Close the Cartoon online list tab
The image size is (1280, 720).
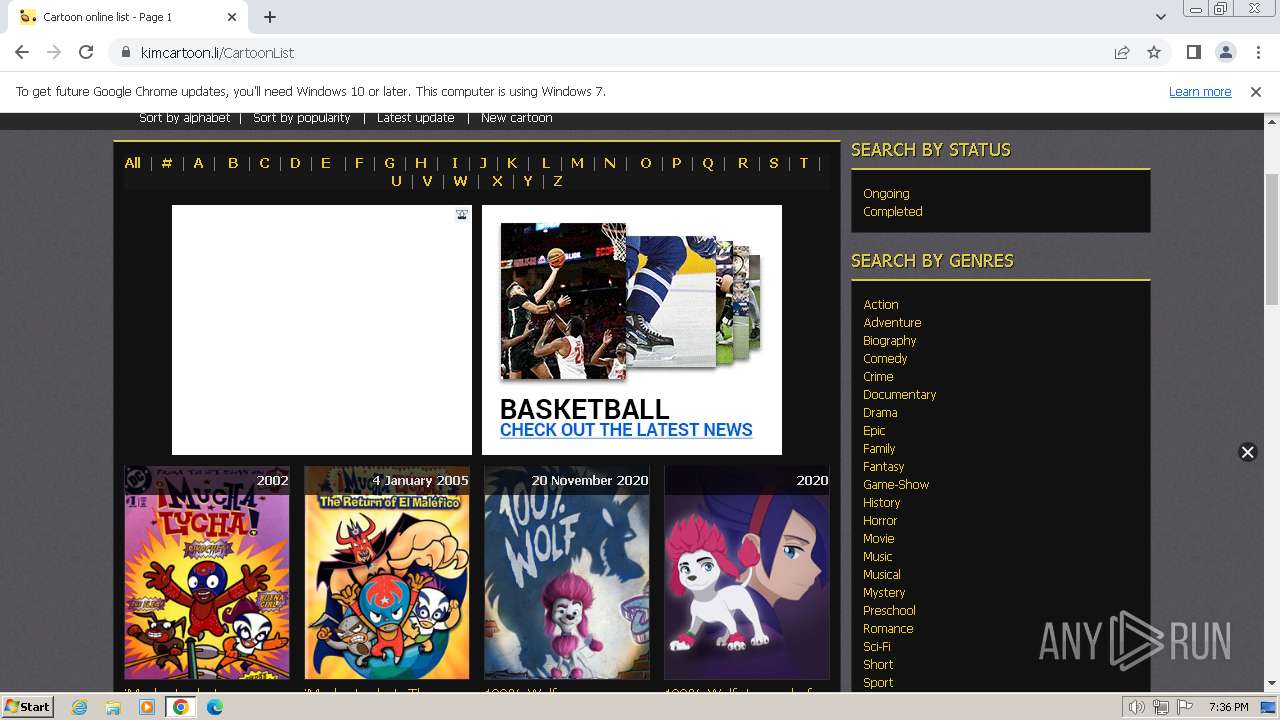232,17
